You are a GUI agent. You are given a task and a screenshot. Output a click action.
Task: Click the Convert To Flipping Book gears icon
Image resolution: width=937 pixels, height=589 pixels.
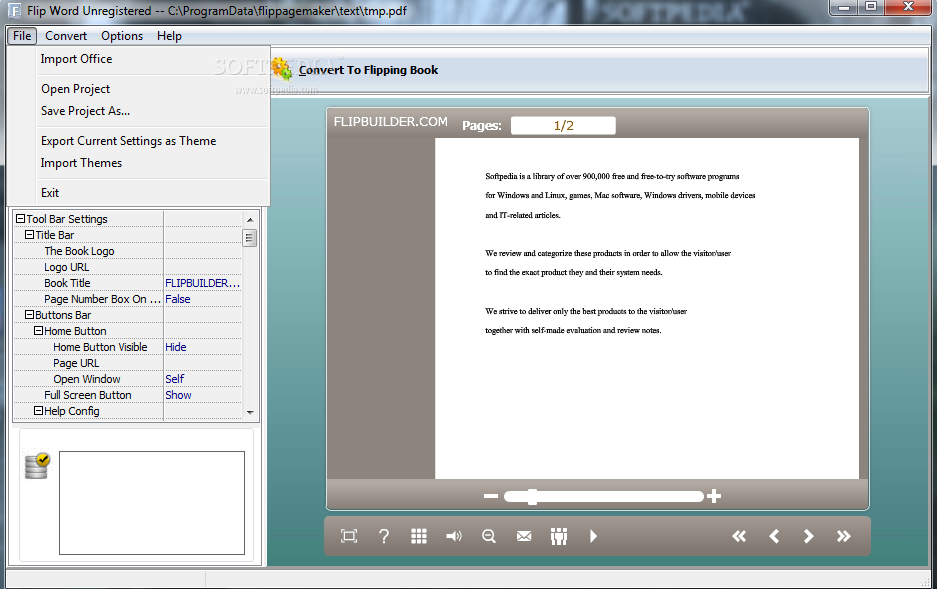281,69
